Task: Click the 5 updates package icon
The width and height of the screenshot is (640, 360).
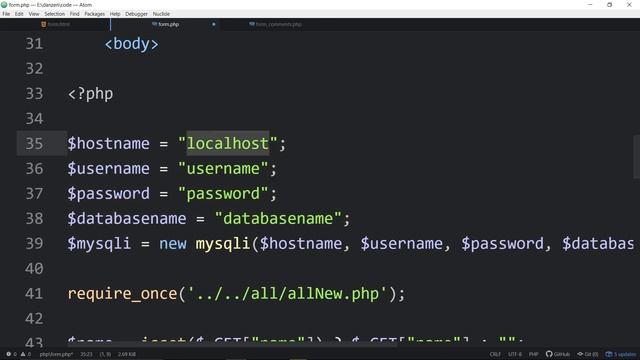Action: click(x=621, y=354)
